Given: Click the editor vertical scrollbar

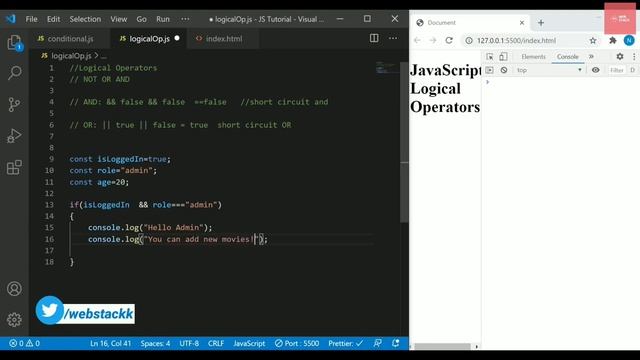Looking at the screenshot, I should [404, 142].
